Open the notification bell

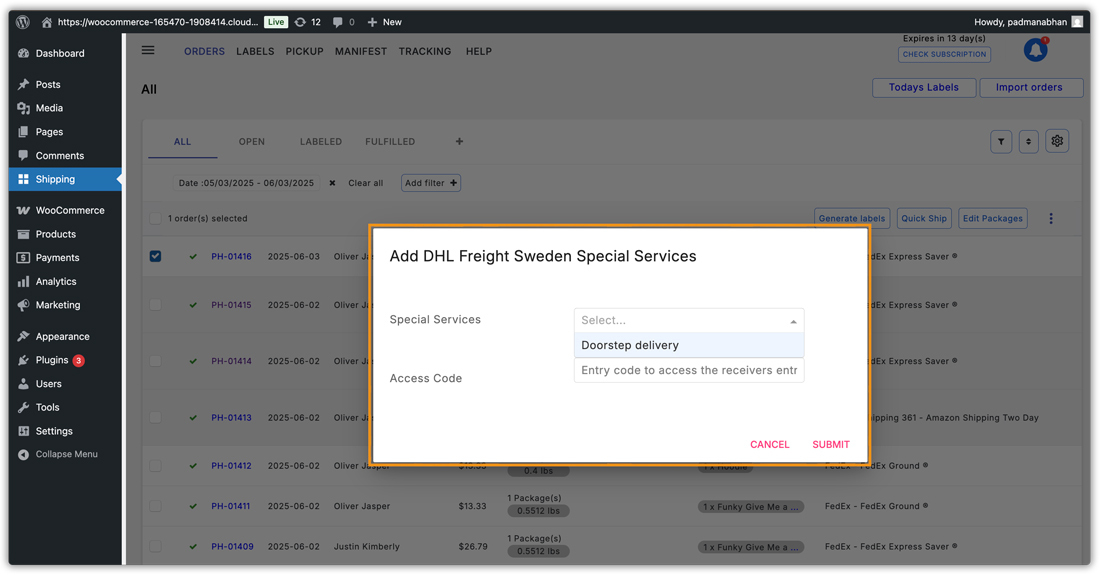(x=1035, y=50)
